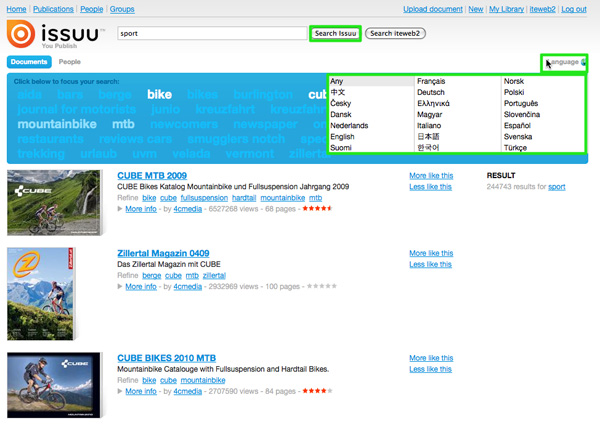Open the Language globe icon
Image resolution: width=600 pixels, height=429 pixels.
click(583, 62)
